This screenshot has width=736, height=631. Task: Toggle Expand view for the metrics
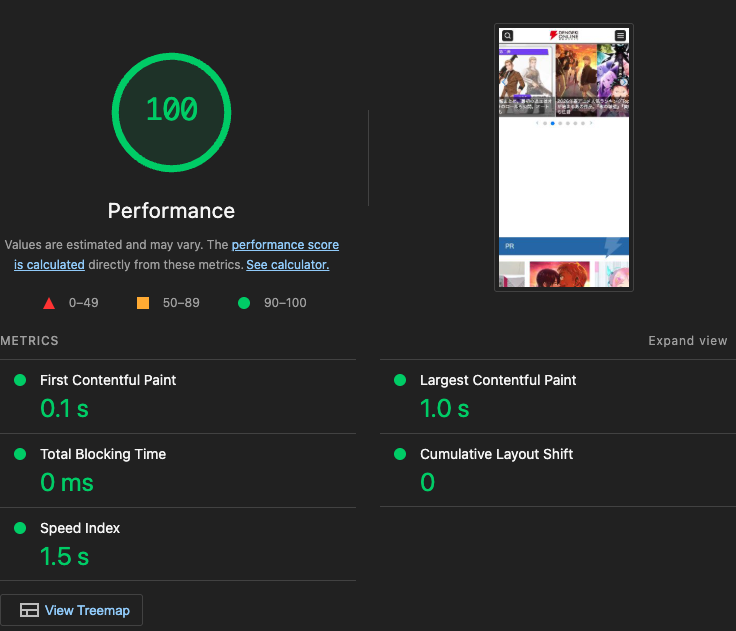pyautogui.click(x=687, y=341)
